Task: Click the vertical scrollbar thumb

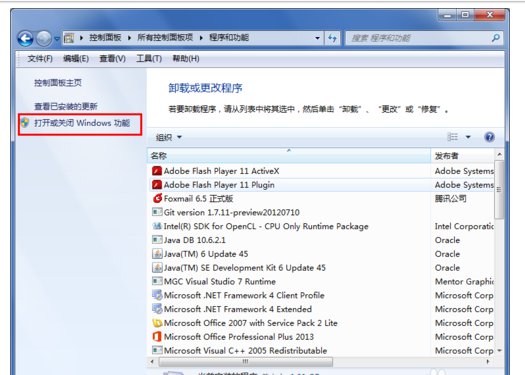Action: click(499, 190)
